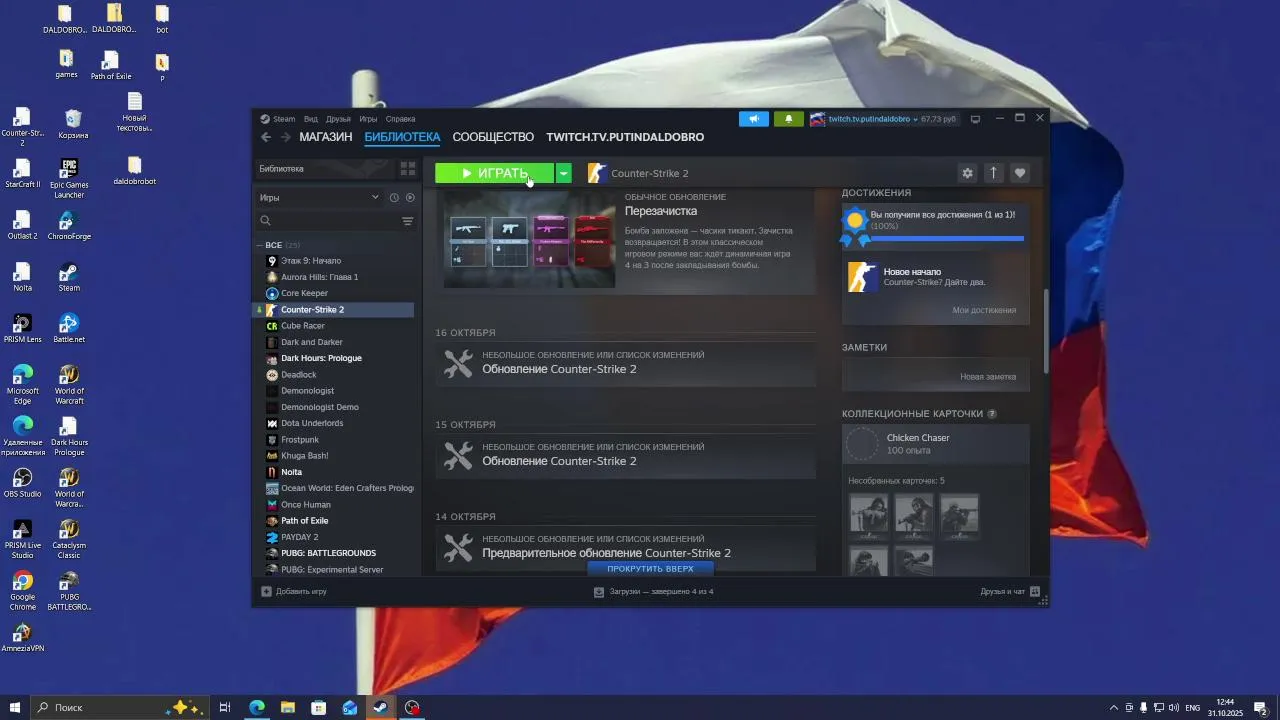Open OBS Studio desktop icon
Screen dimensions: 1280x720
(x=22, y=483)
